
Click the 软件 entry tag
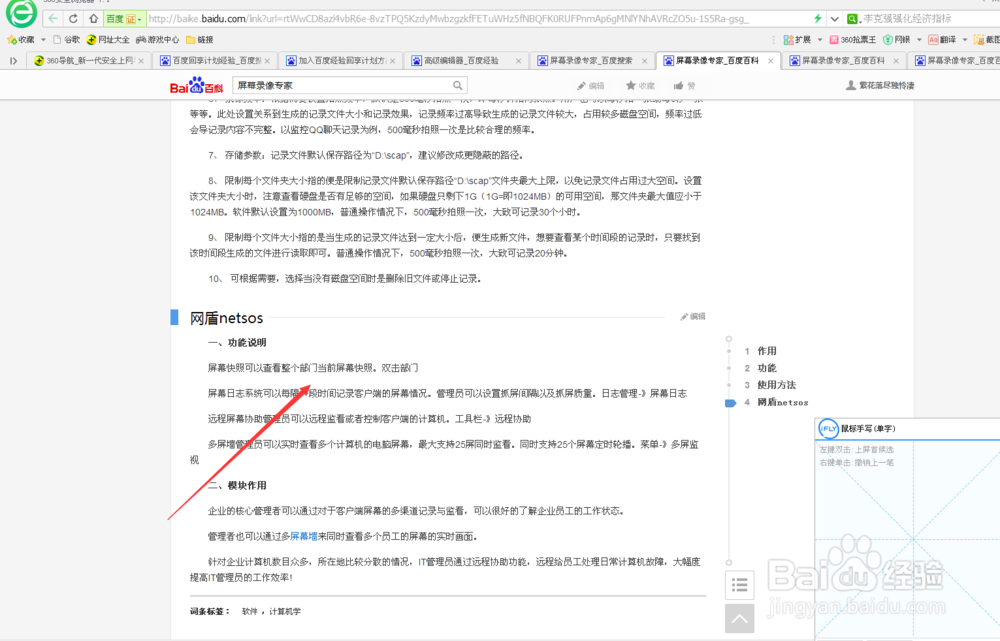(249, 611)
